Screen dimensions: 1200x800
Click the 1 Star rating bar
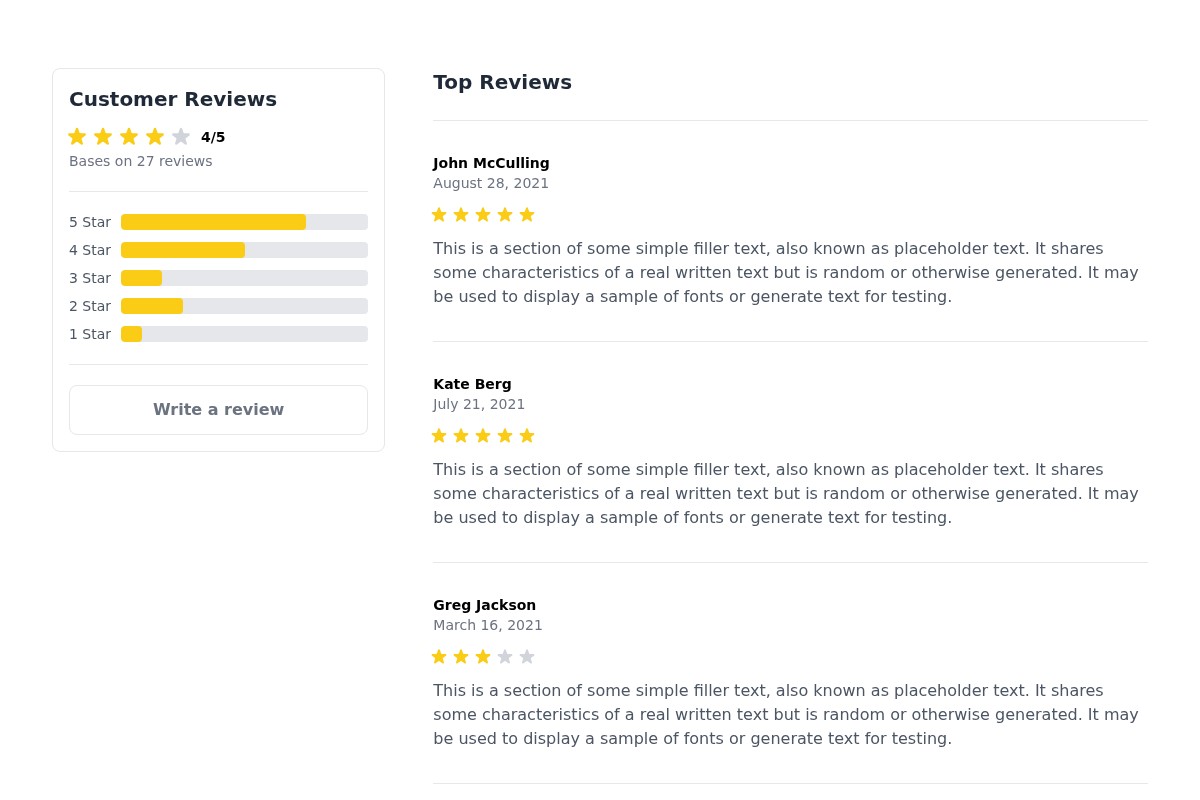coord(244,334)
